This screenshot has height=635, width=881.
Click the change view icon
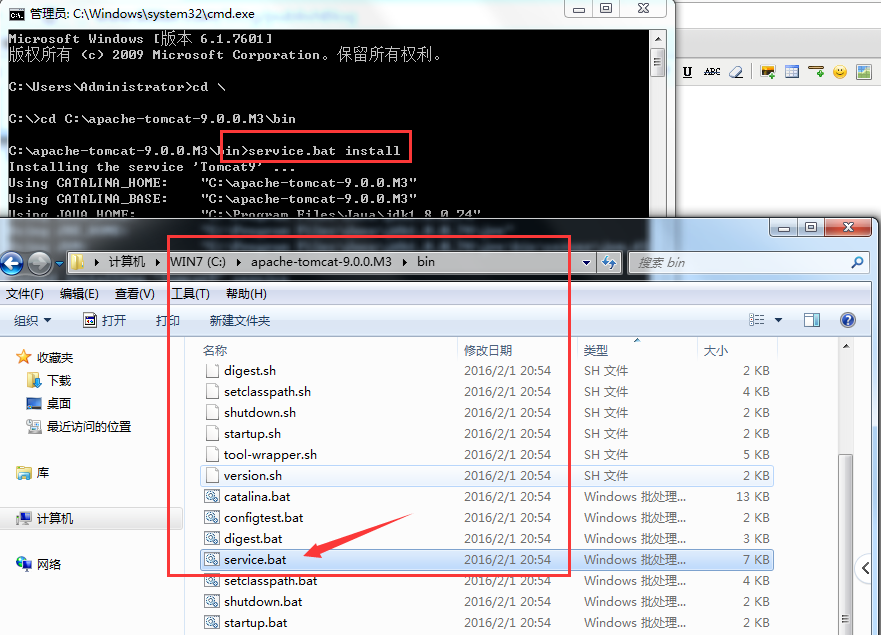[756, 320]
